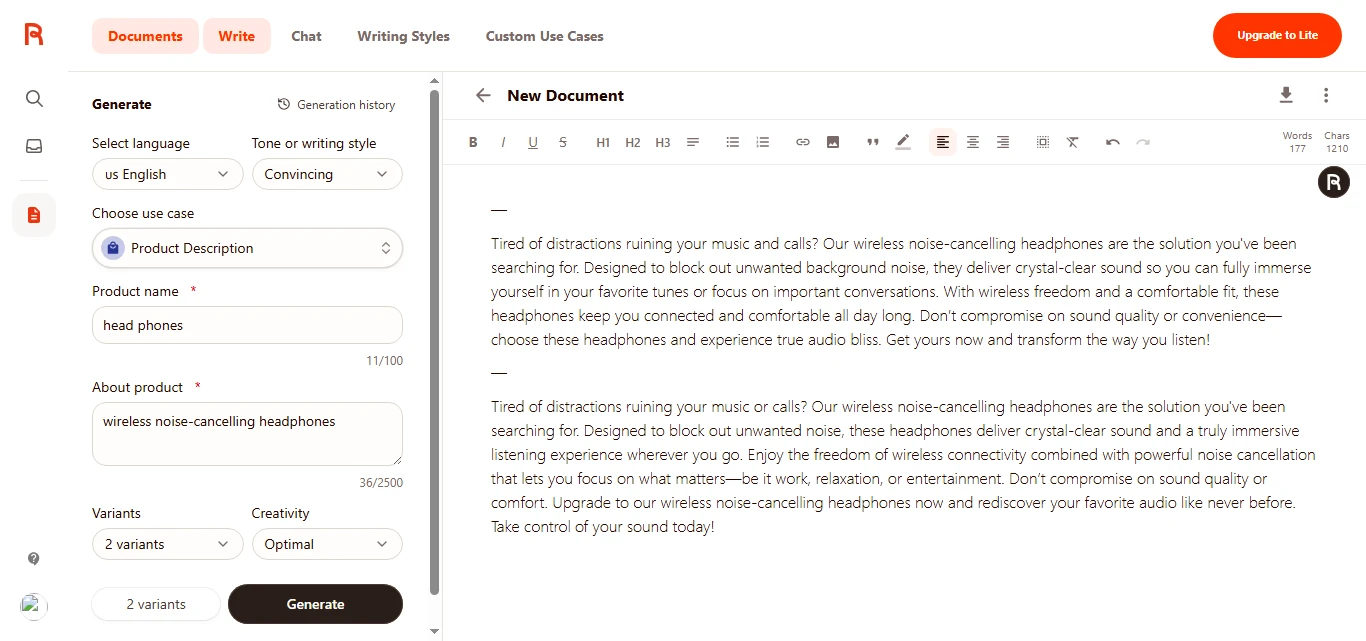1366x641 pixels.
Task: Insert a numbered list
Action: coord(763,143)
